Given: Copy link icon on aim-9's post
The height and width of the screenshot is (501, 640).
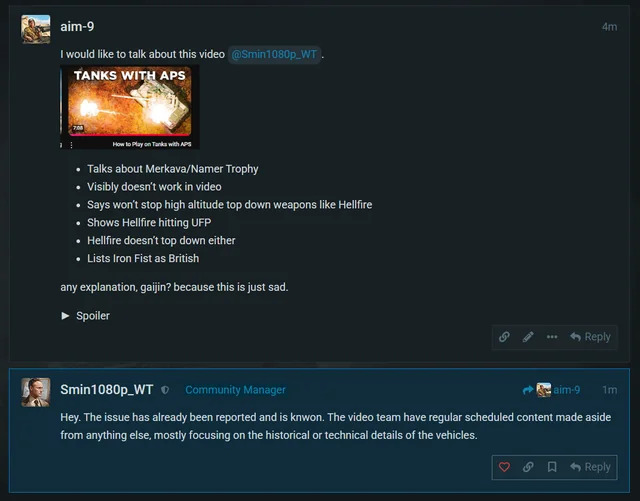Looking at the screenshot, I should tap(504, 337).
